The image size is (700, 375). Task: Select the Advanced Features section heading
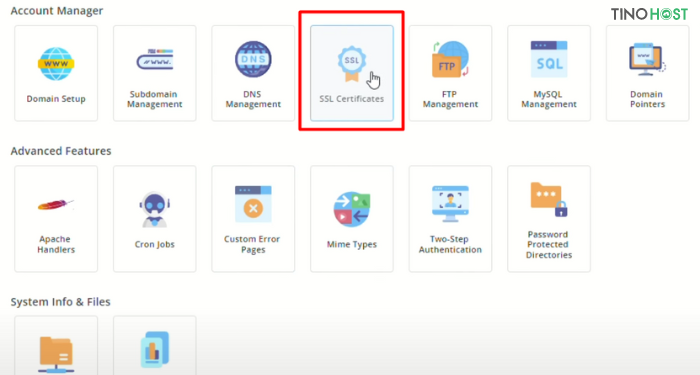[x=61, y=151]
